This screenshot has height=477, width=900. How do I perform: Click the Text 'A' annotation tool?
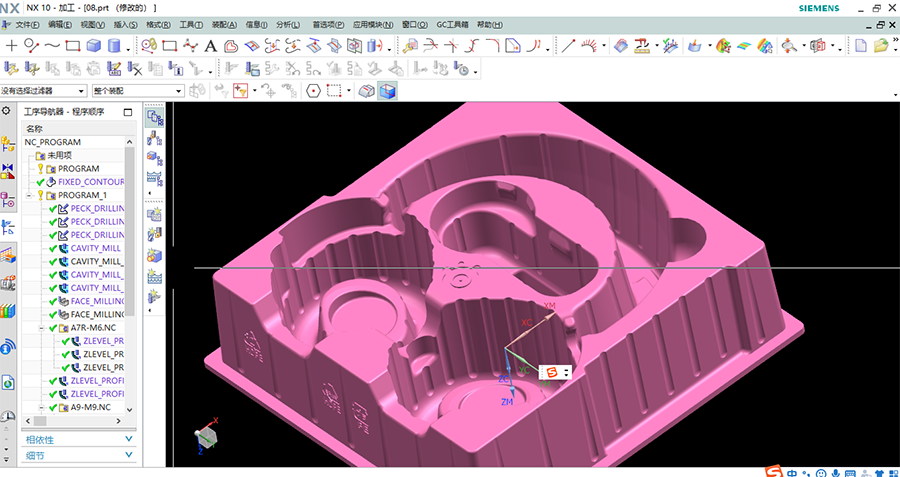pyautogui.click(x=211, y=45)
